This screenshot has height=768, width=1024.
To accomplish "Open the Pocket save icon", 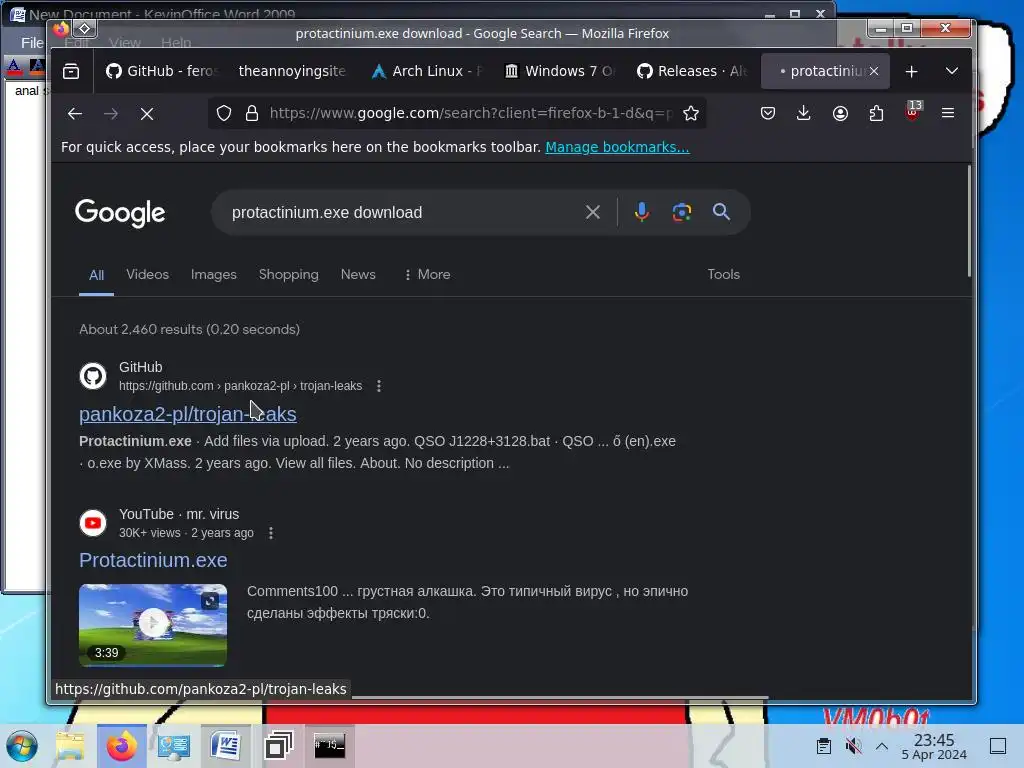I will 768,114.
